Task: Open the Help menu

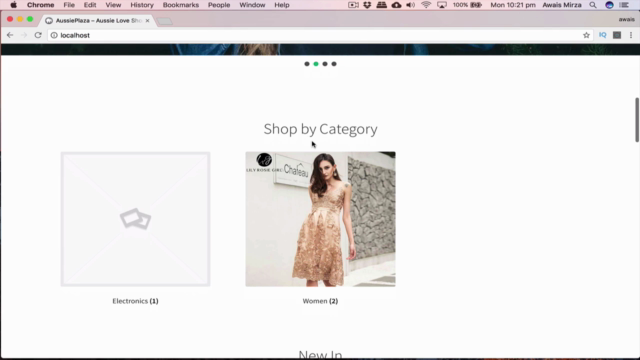Action: pyautogui.click(x=282, y=5)
